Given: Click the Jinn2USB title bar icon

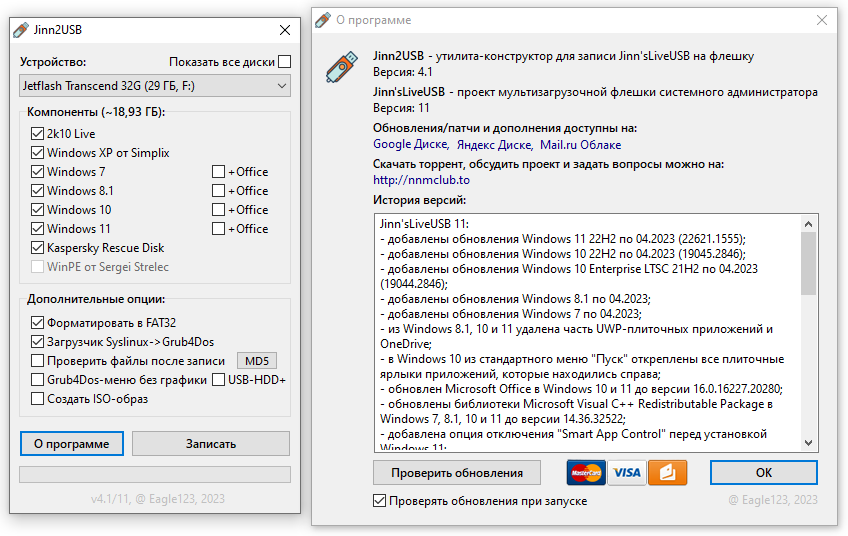Looking at the screenshot, I should 21,30.
